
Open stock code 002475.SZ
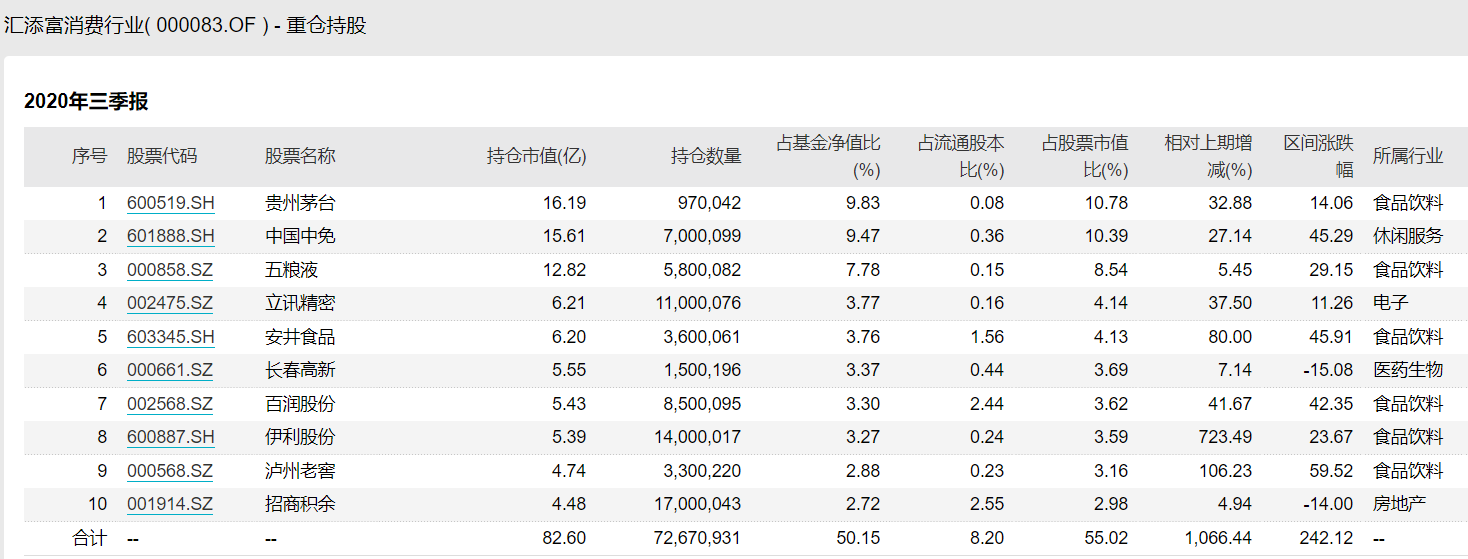pyautogui.click(x=170, y=304)
